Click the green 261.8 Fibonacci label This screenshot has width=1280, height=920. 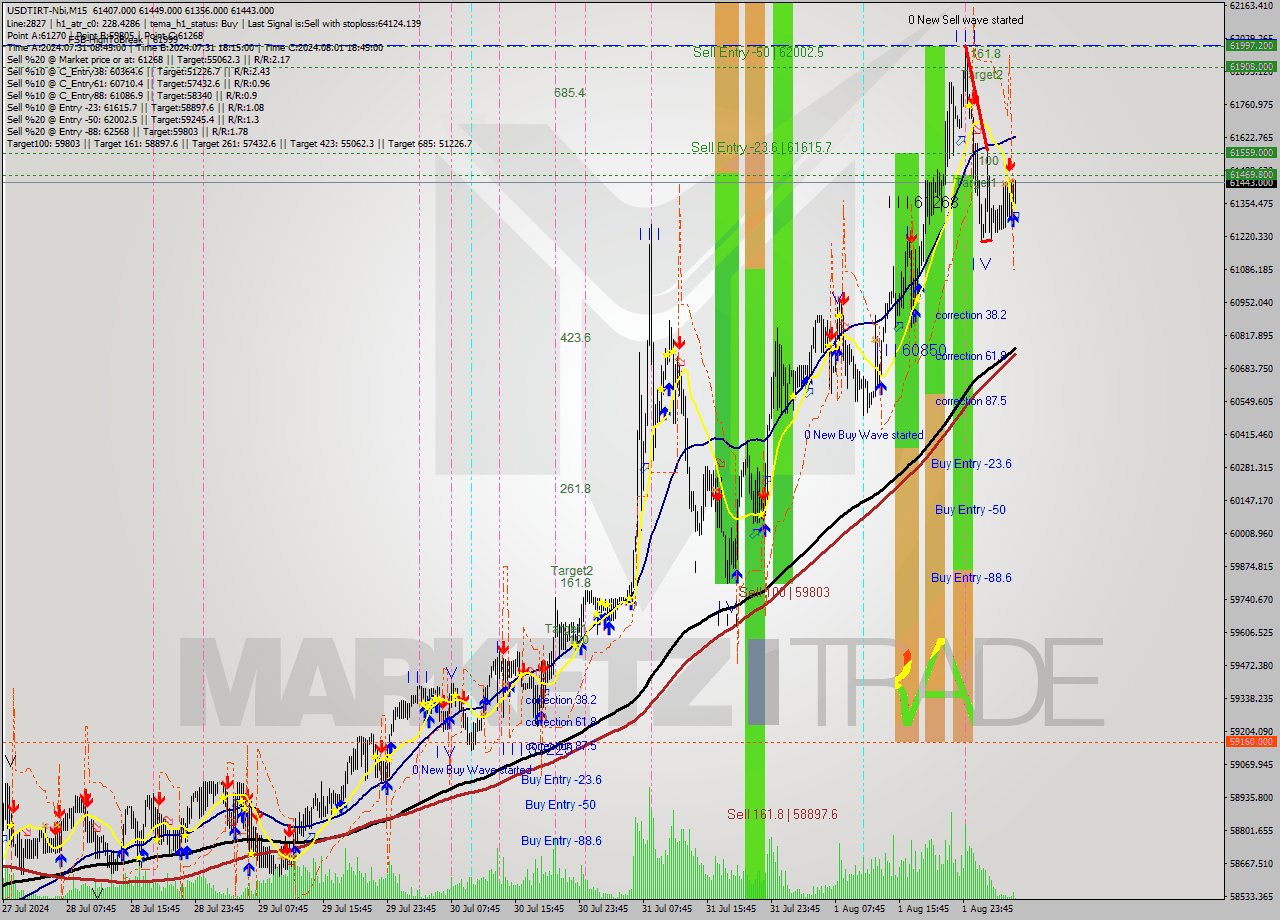[575, 489]
